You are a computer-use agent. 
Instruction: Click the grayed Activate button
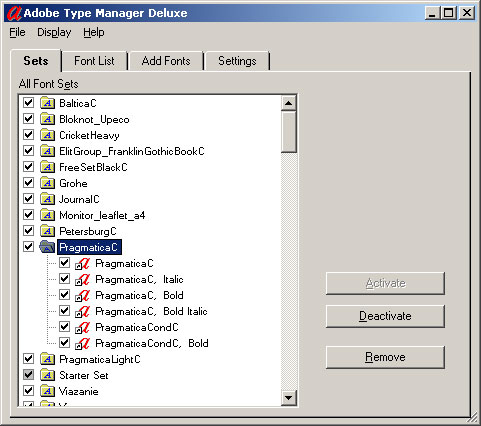(x=385, y=283)
